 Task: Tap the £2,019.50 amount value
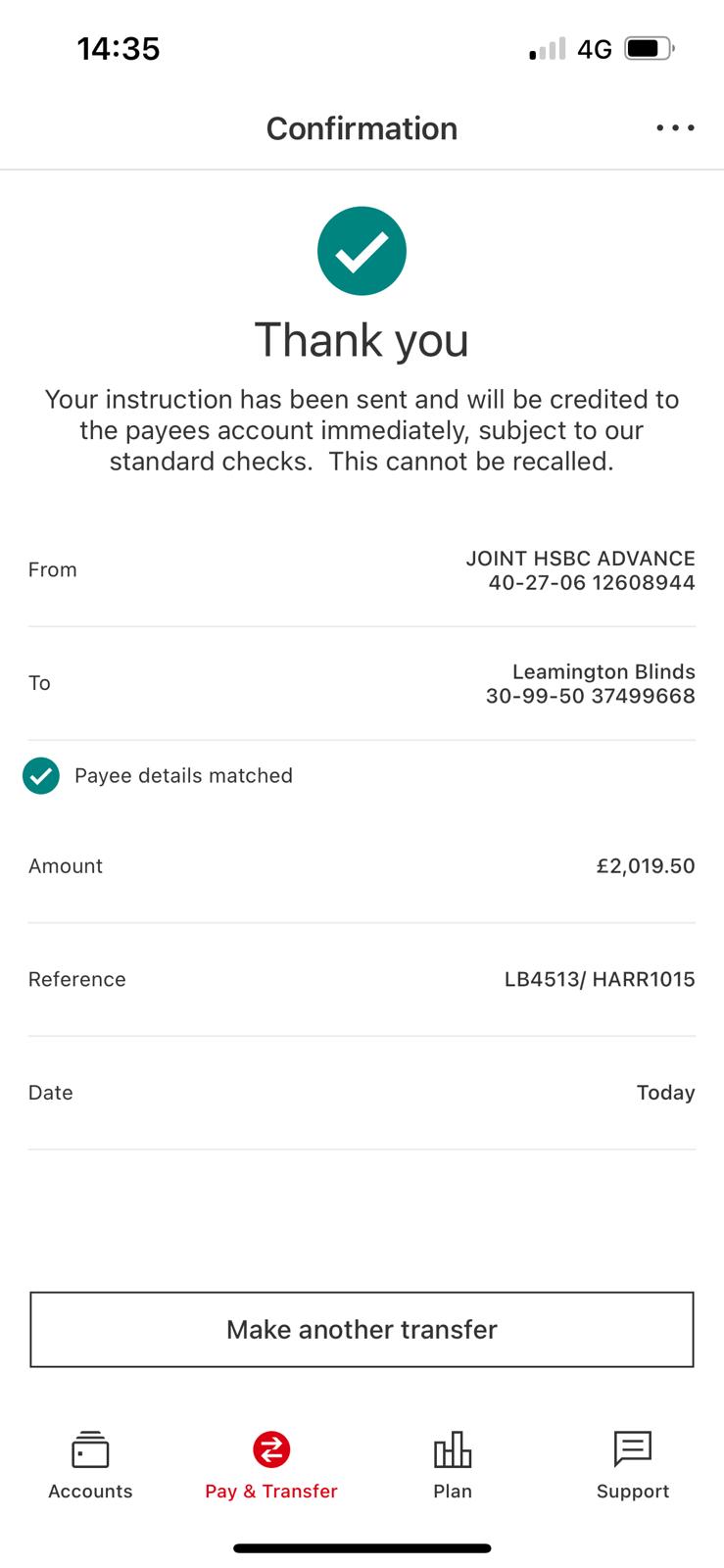646,866
